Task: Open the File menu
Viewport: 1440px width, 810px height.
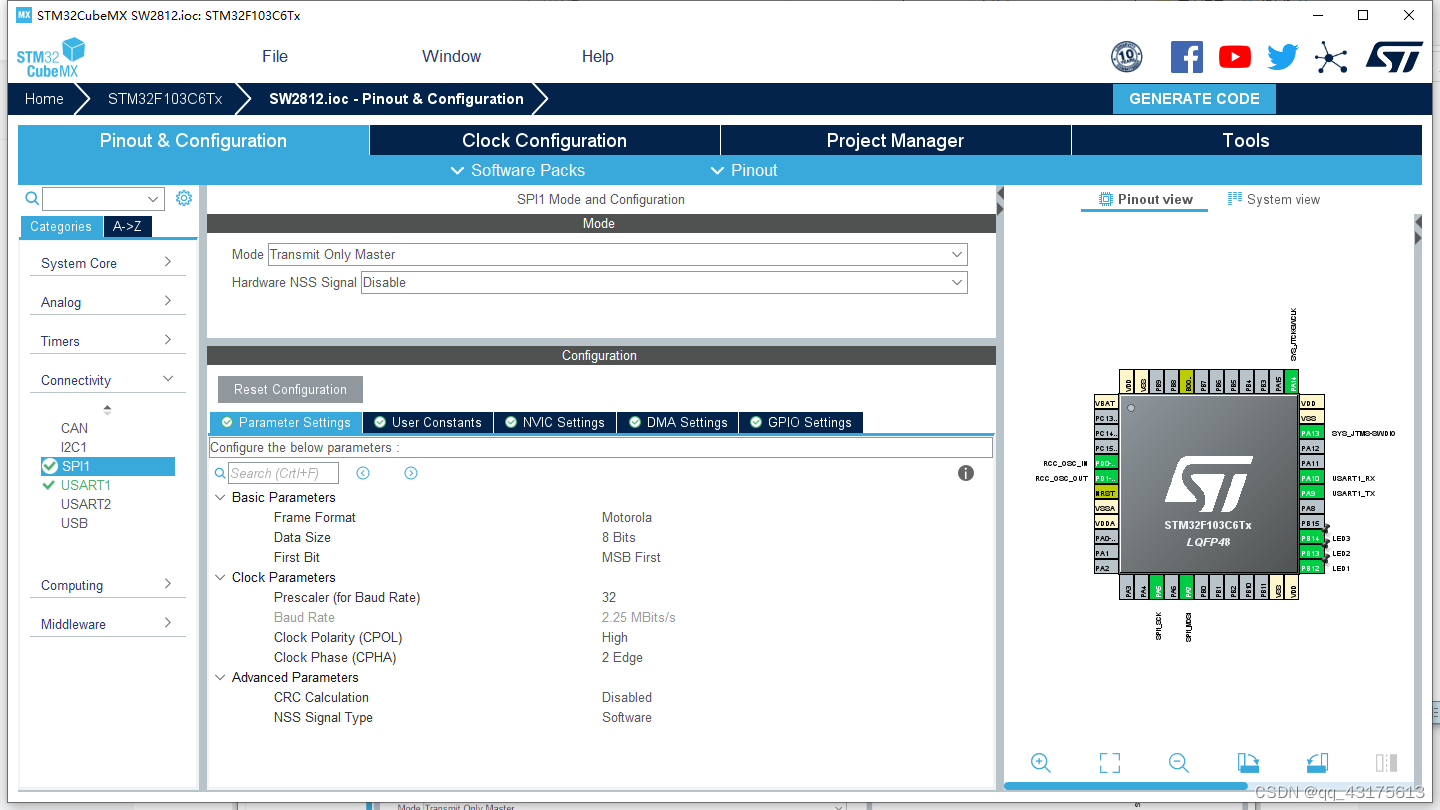Action: coord(275,56)
